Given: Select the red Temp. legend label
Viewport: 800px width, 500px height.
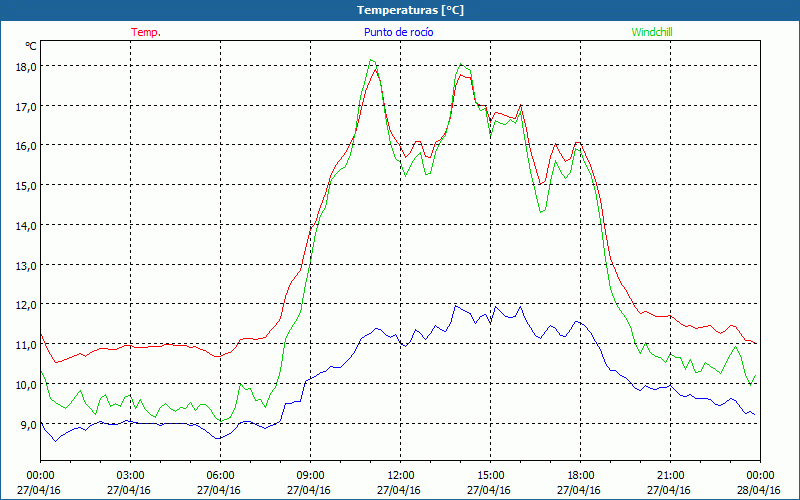Looking at the screenshot, I should point(146,32).
